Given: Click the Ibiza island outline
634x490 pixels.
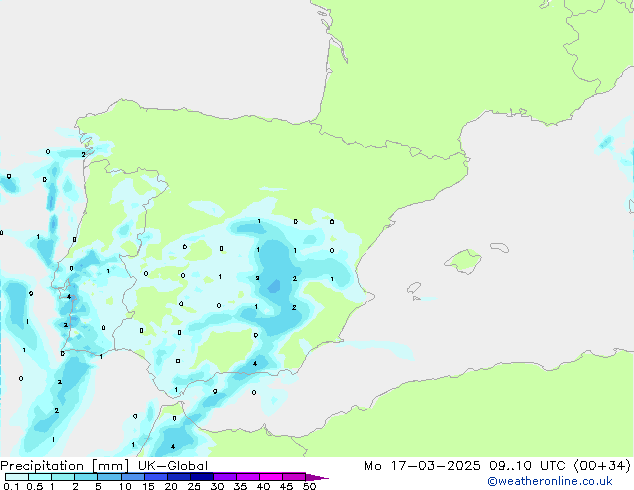Looking at the screenshot, I should click(414, 288).
